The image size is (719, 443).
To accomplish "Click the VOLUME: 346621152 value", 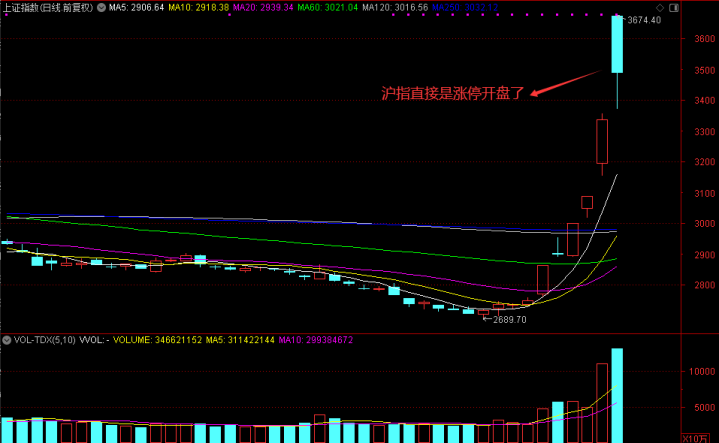I will (157, 340).
